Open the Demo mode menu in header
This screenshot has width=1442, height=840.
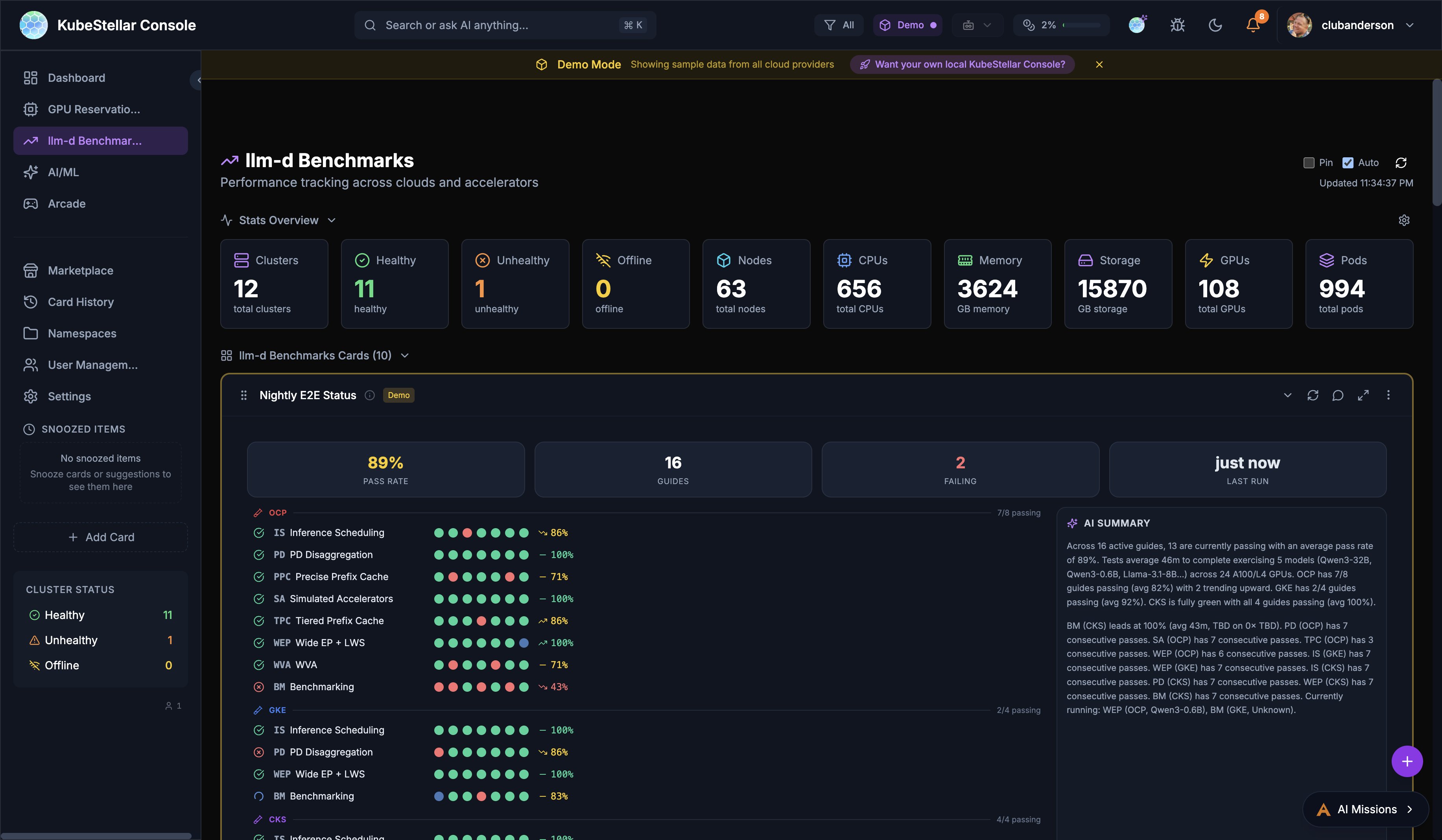tap(907, 25)
